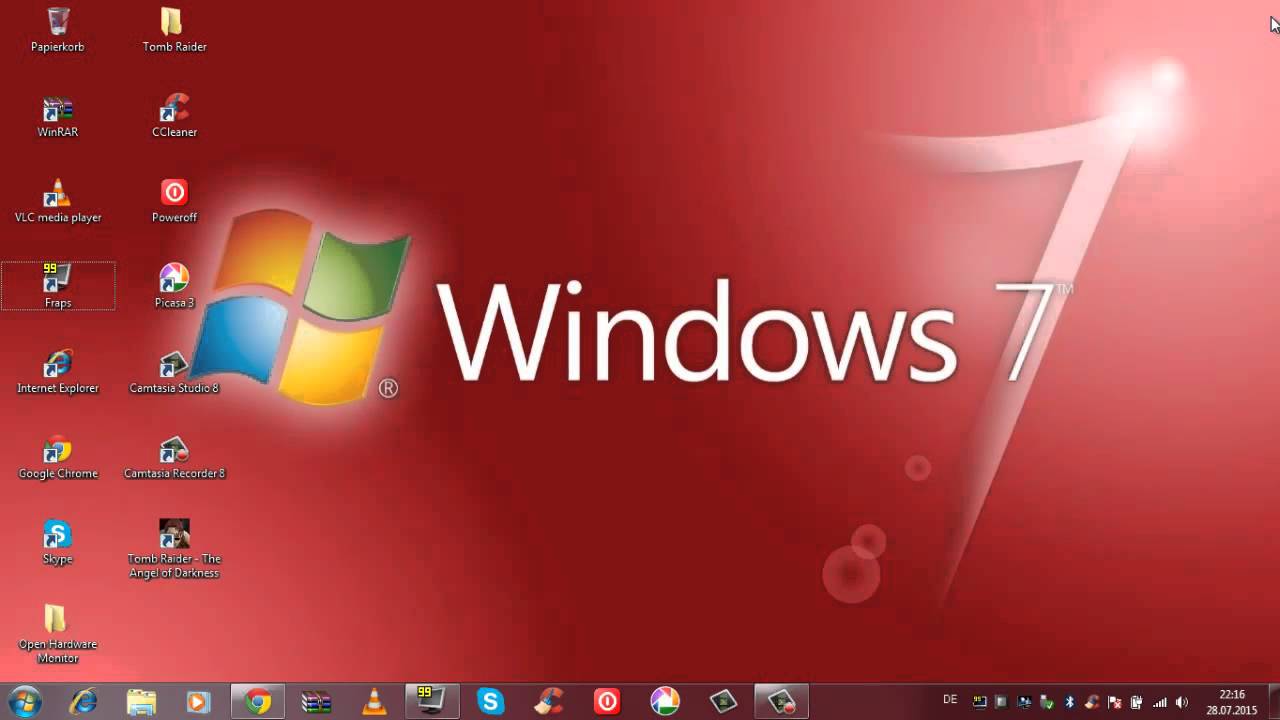
Task: Click the Show desktop button
Action: [1273, 702]
